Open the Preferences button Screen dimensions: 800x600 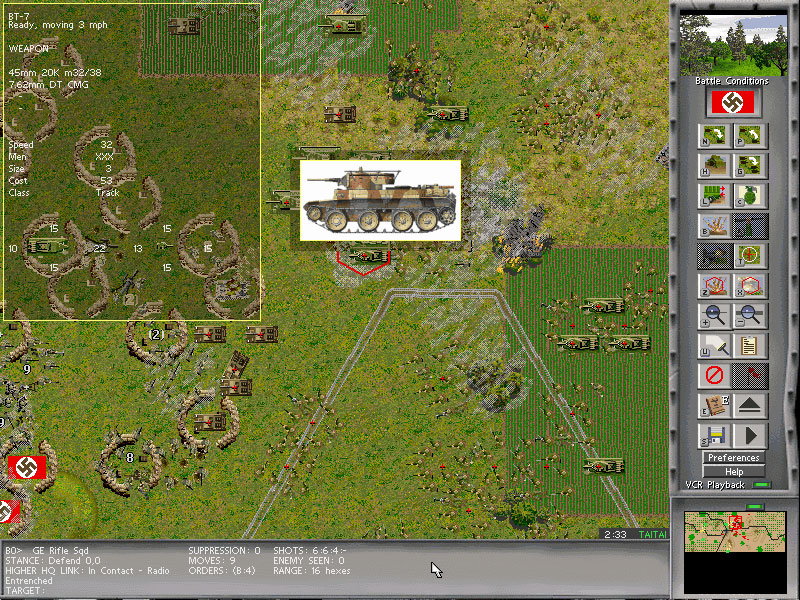[734, 458]
